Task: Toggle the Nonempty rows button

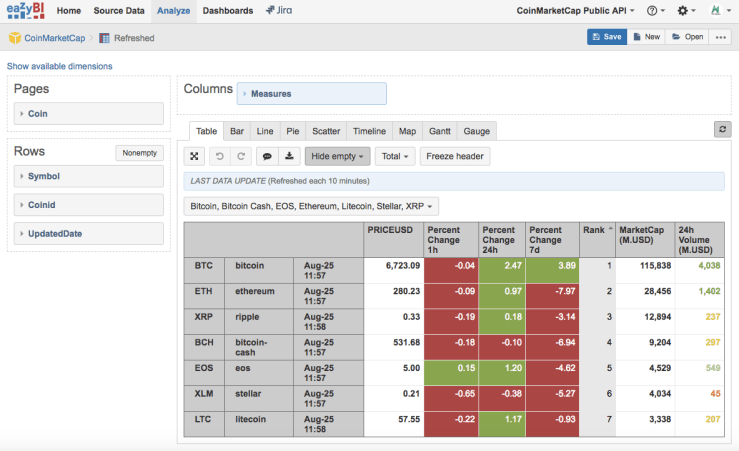Action: click(139, 153)
